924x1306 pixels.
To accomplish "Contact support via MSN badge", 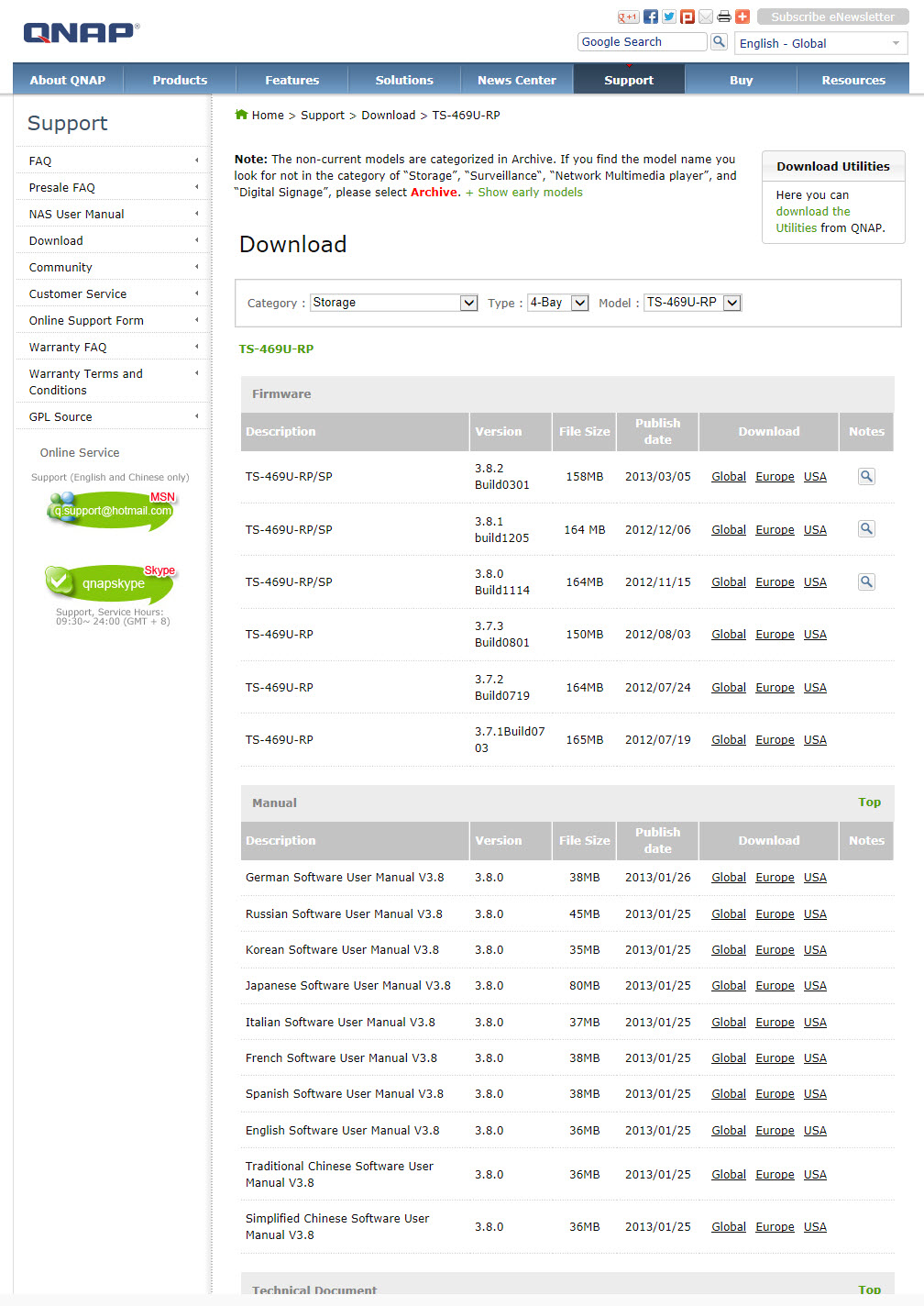I will 112,510.
